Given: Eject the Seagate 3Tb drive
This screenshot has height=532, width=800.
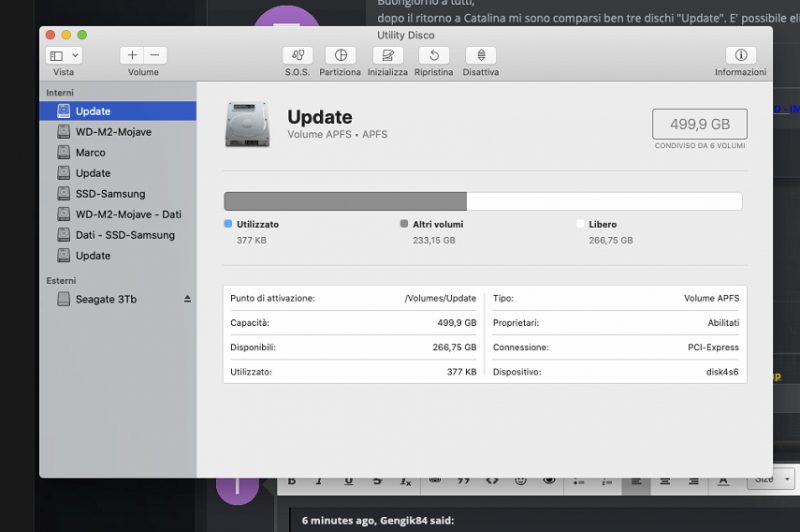Looking at the screenshot, I should (187, 299).
